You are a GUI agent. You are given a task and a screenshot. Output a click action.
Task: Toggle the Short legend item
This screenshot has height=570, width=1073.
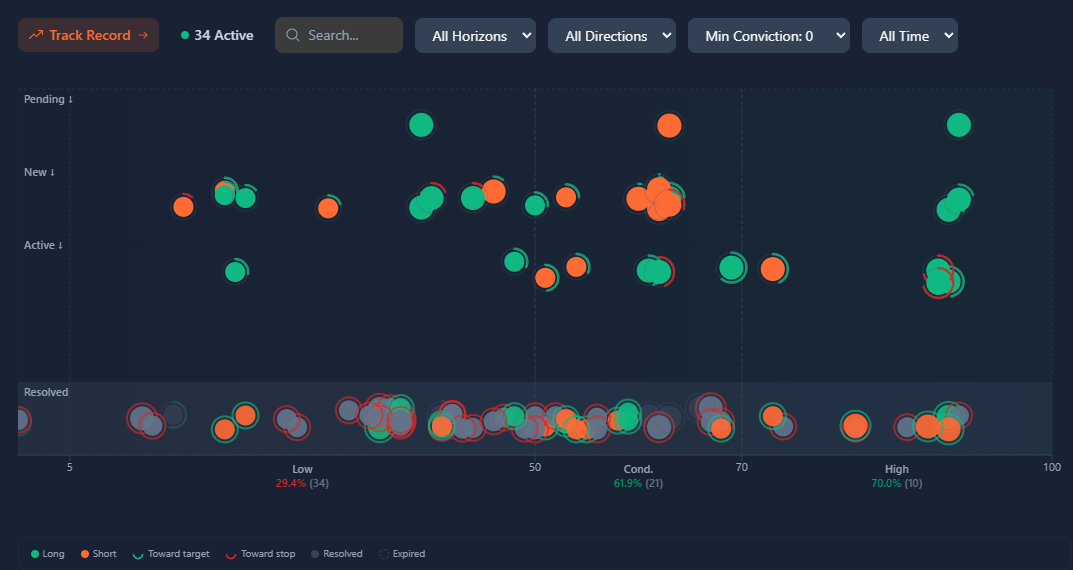click(x=100, y=554)
